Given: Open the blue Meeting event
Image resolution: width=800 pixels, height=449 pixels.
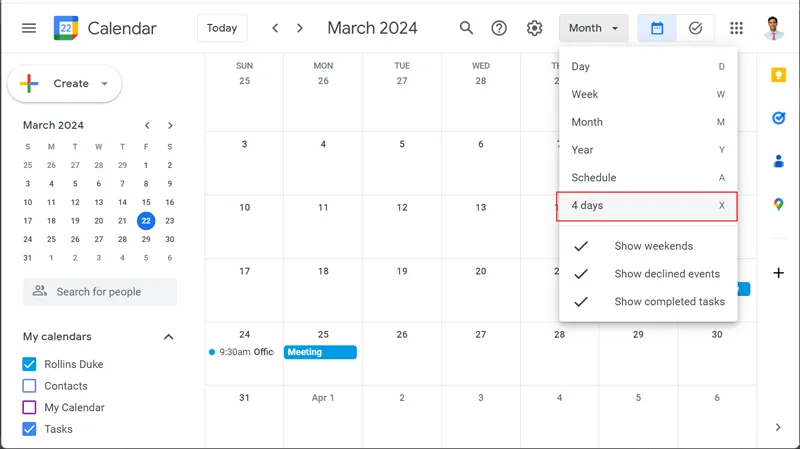Looking at the screenshot, I should point(320,352).
